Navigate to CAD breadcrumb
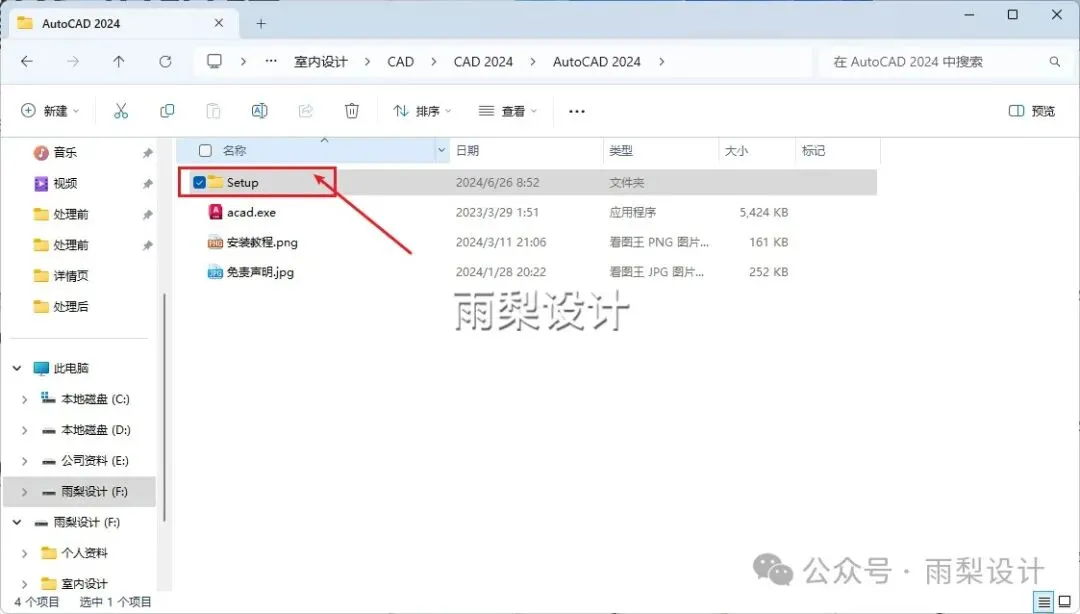This screenshot has height=614, width=1080. tap(400, 61)
